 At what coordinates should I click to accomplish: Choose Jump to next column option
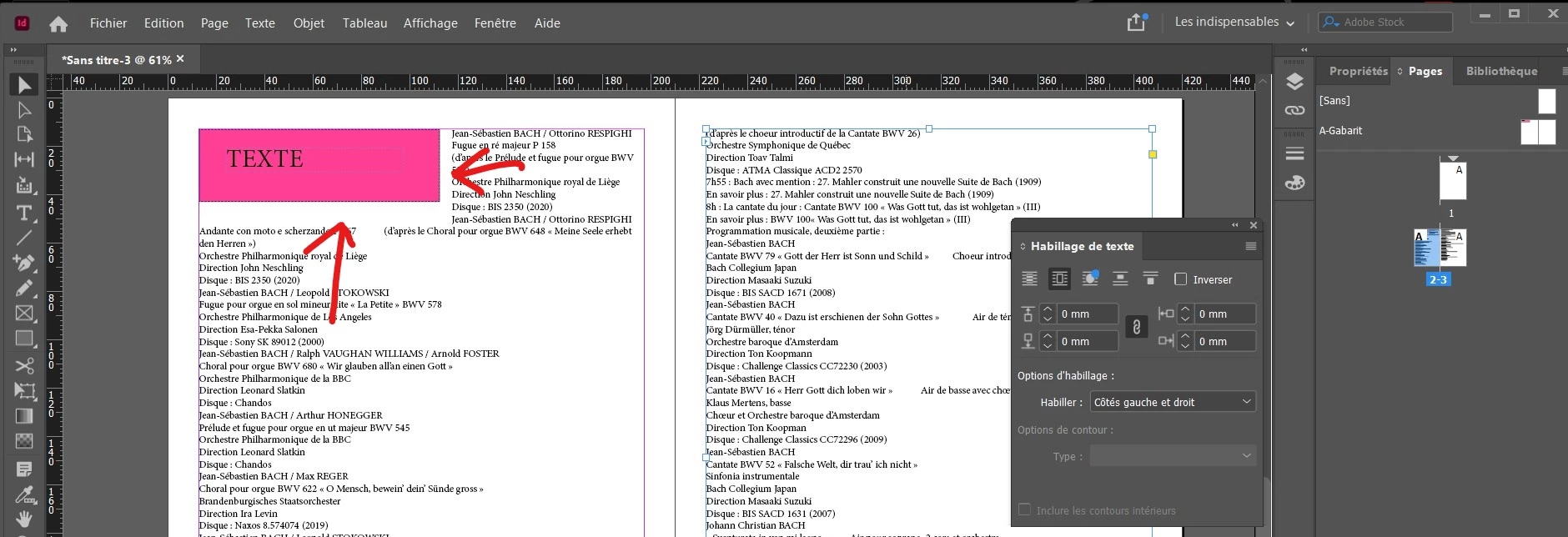coord(1150,279)
